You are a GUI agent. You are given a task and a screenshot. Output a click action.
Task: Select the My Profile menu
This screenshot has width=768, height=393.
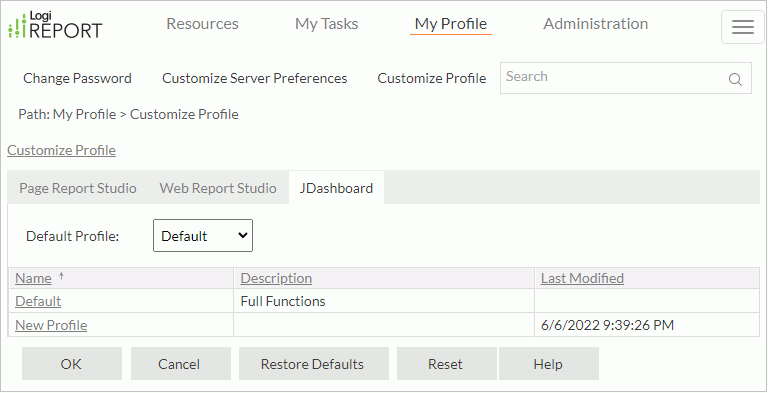tap(451, 24)
